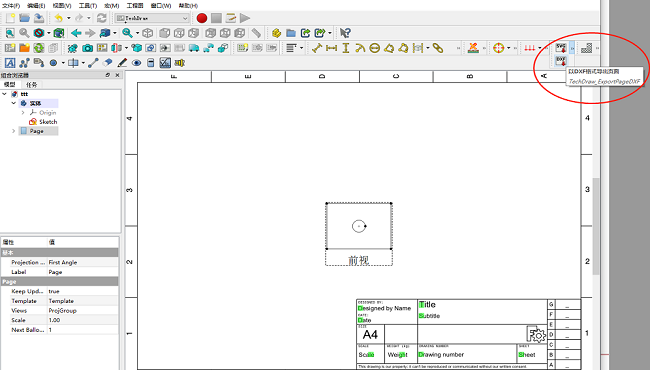Expand the Origin node in tree
Screen dimensions: 650x370
coord(23,112)
